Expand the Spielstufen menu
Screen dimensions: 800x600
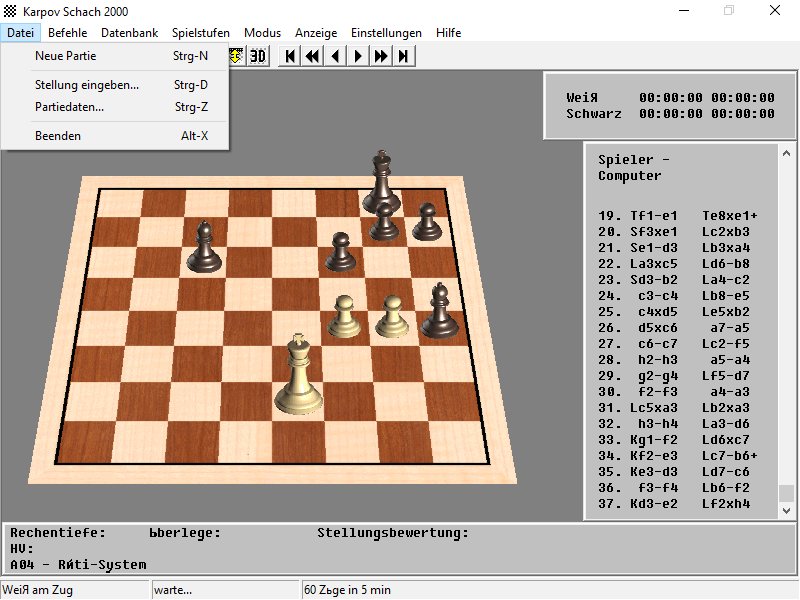tap(200, 33)
